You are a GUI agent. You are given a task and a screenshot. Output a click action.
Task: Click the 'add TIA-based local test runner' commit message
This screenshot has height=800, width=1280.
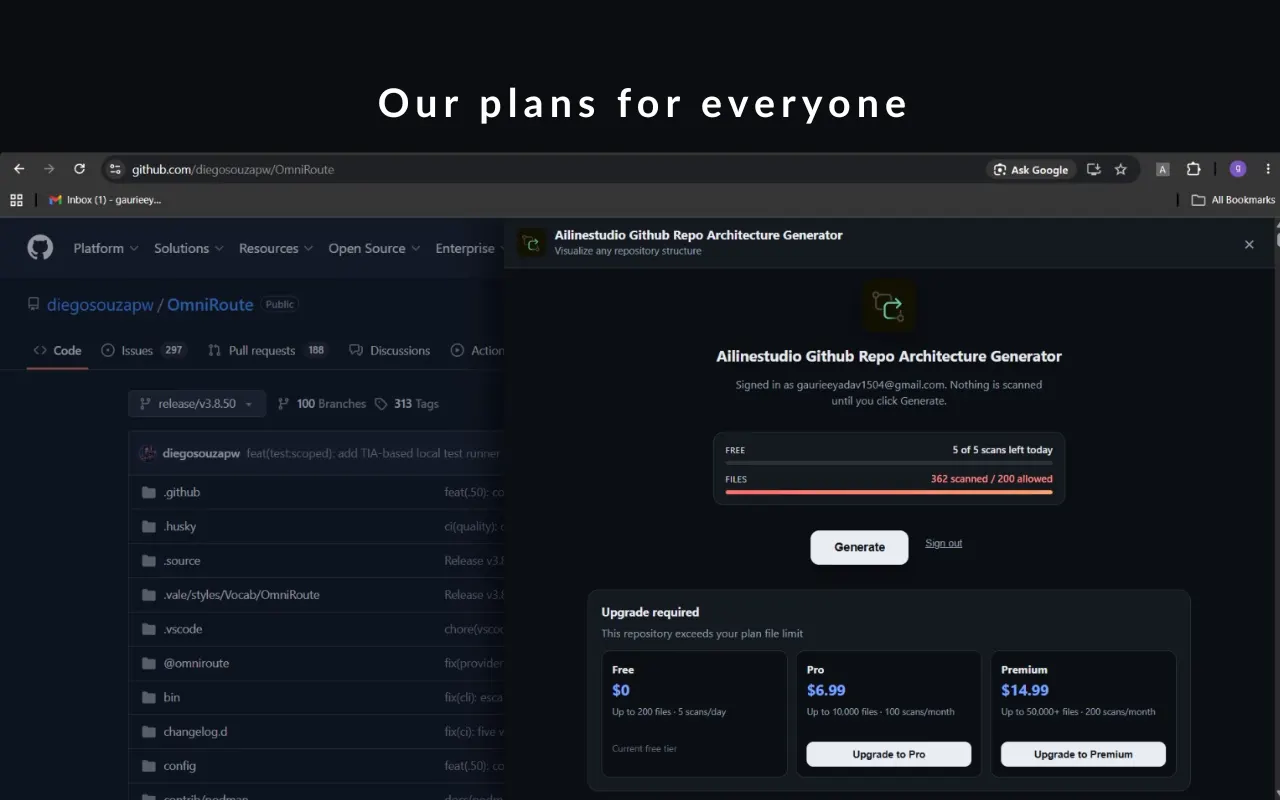[373, 453]
